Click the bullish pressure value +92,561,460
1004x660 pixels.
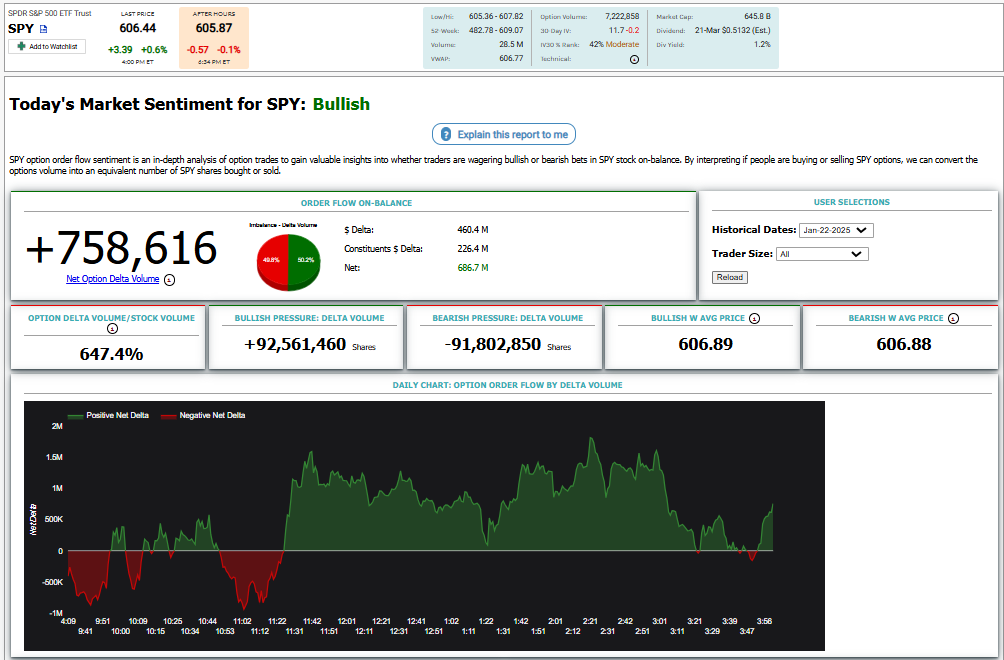(295, 344)
